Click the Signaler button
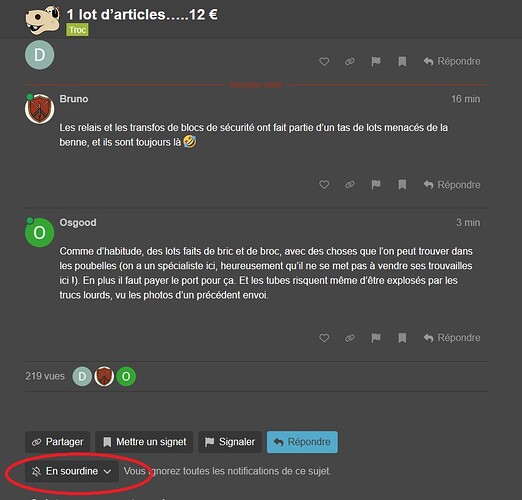The width and height of the screenshot is (522, 500). pyautogui.click(x=230, y=442)
